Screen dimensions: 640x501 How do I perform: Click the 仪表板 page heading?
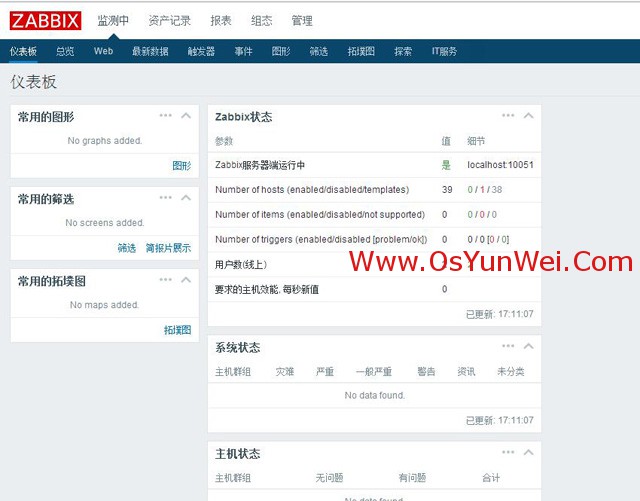33,82
